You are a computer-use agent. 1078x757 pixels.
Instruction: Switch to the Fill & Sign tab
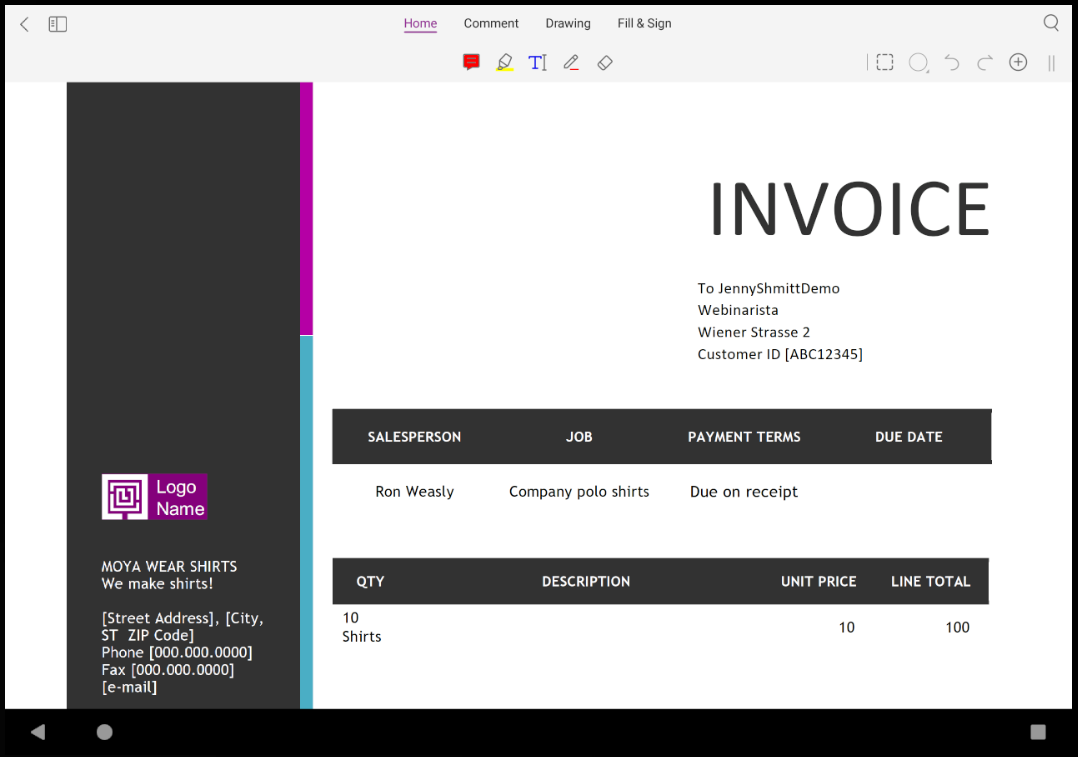pyautogui.click(x=644, y=23)
